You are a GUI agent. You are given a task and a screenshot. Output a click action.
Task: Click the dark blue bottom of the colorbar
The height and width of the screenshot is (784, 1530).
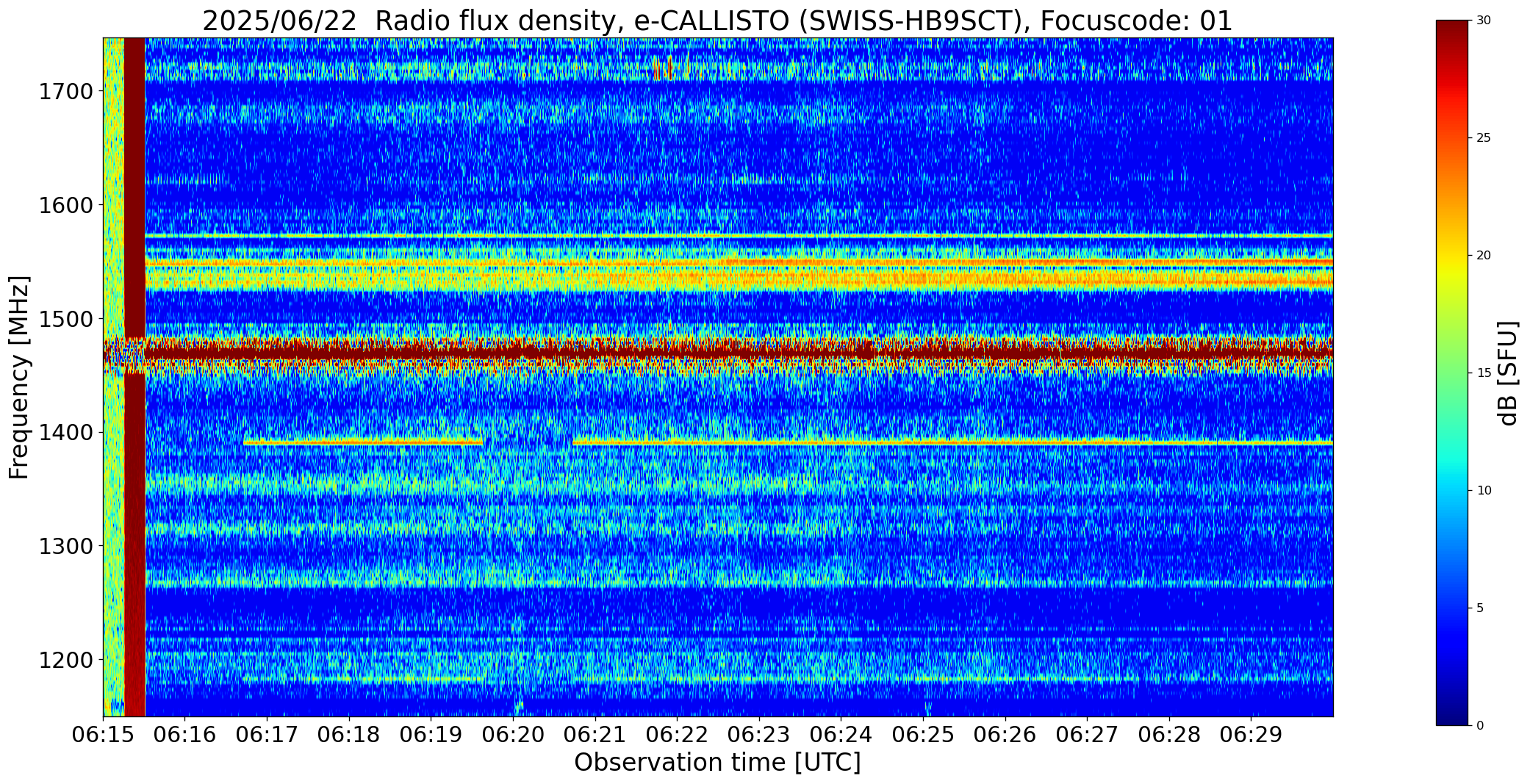(1454, 713)
